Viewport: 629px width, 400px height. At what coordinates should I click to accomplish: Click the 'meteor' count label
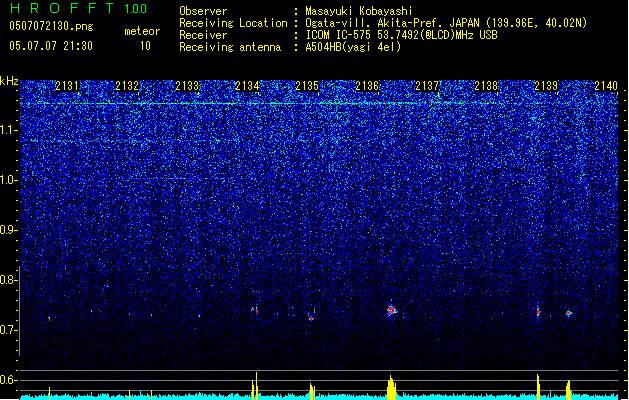(x=142, y=31)
